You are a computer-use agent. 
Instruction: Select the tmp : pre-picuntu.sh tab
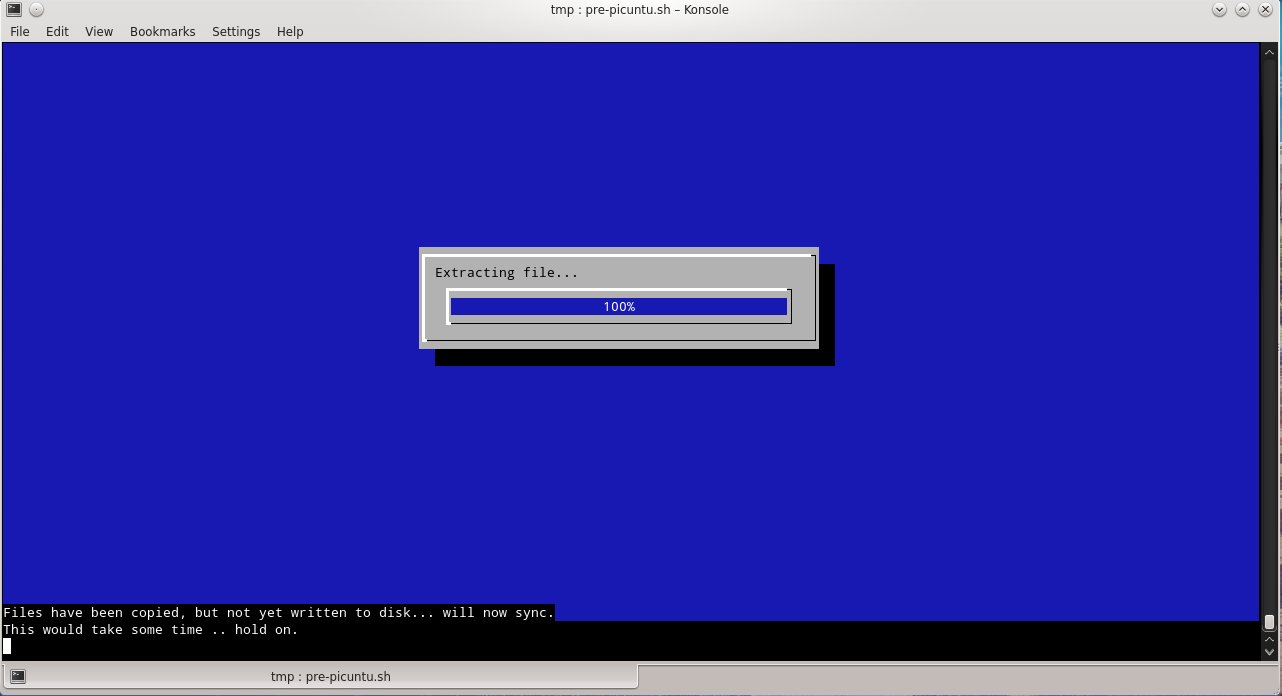coord(331,676)
